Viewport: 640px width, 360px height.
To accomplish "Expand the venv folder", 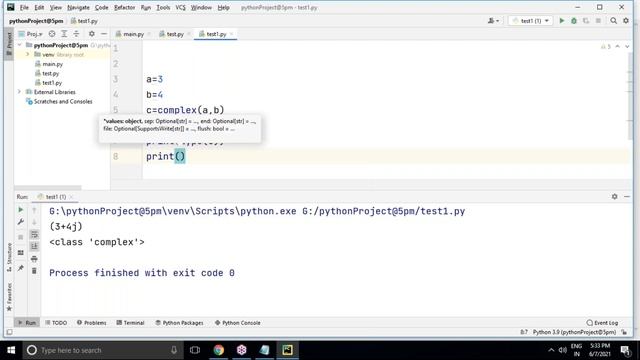I will point(27,54).
